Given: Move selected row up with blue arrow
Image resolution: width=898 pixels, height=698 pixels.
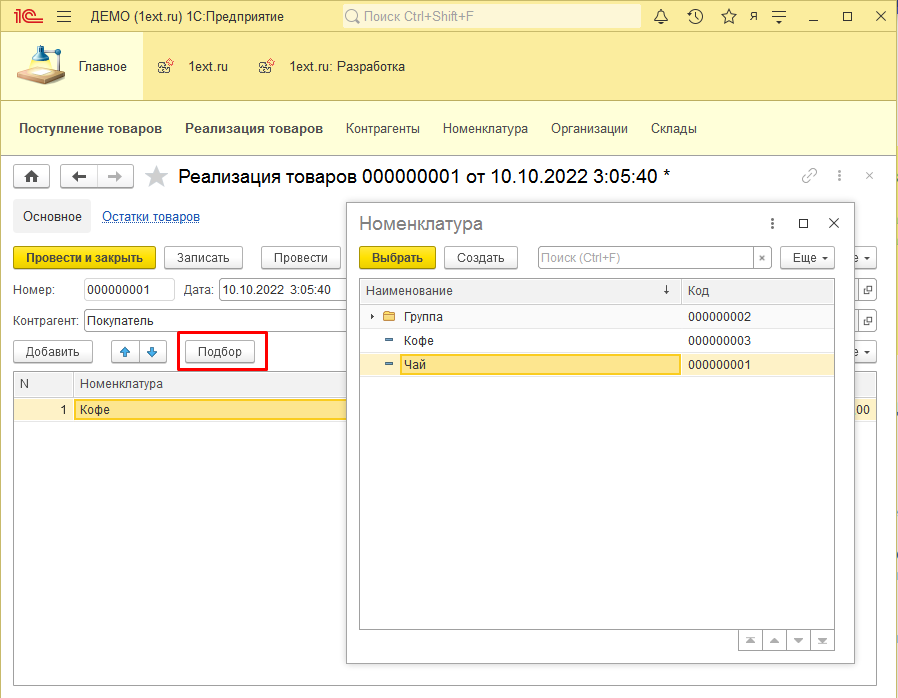Looking at the screenshot, I should click(124, 351).
